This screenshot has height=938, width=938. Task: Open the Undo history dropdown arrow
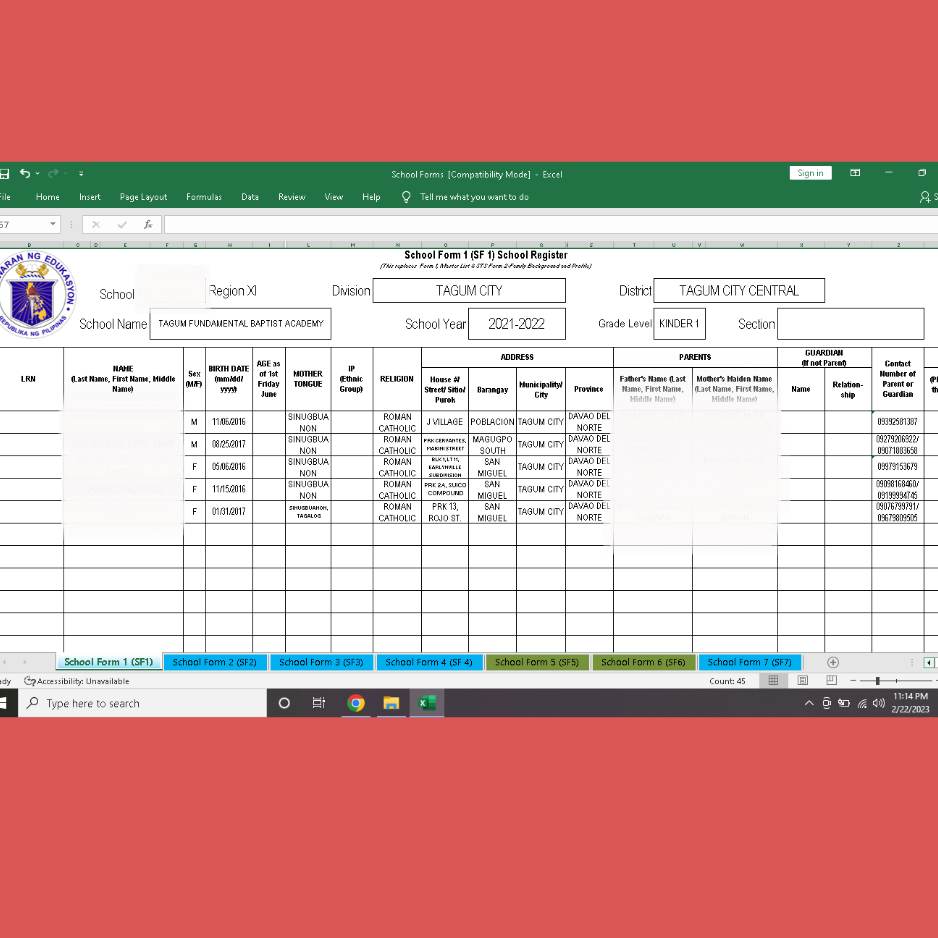[37, 173]
